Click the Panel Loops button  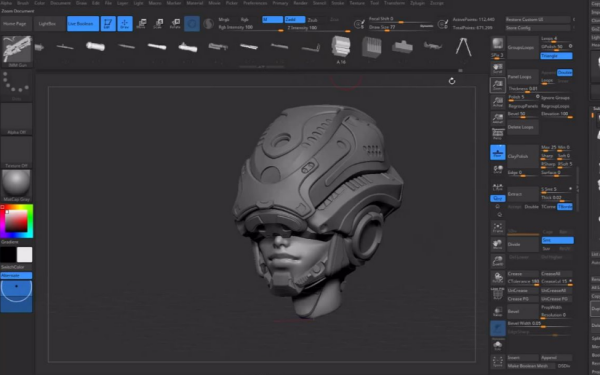(x=523, y=77)
